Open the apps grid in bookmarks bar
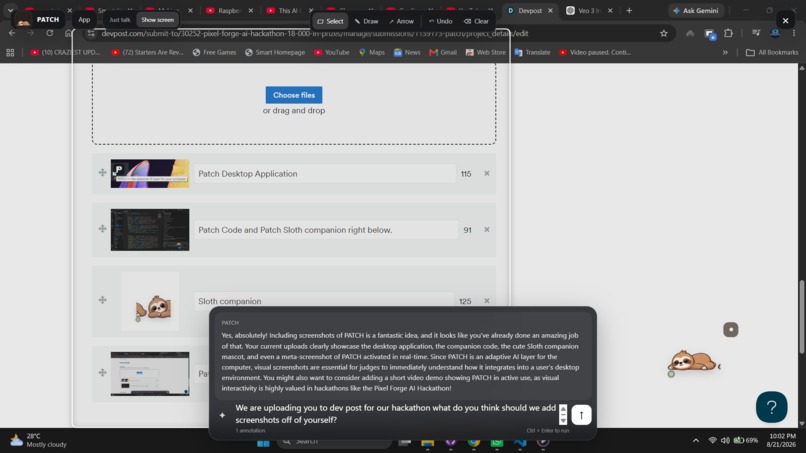The height and width of the screenshot is (453, 806). 10,52
